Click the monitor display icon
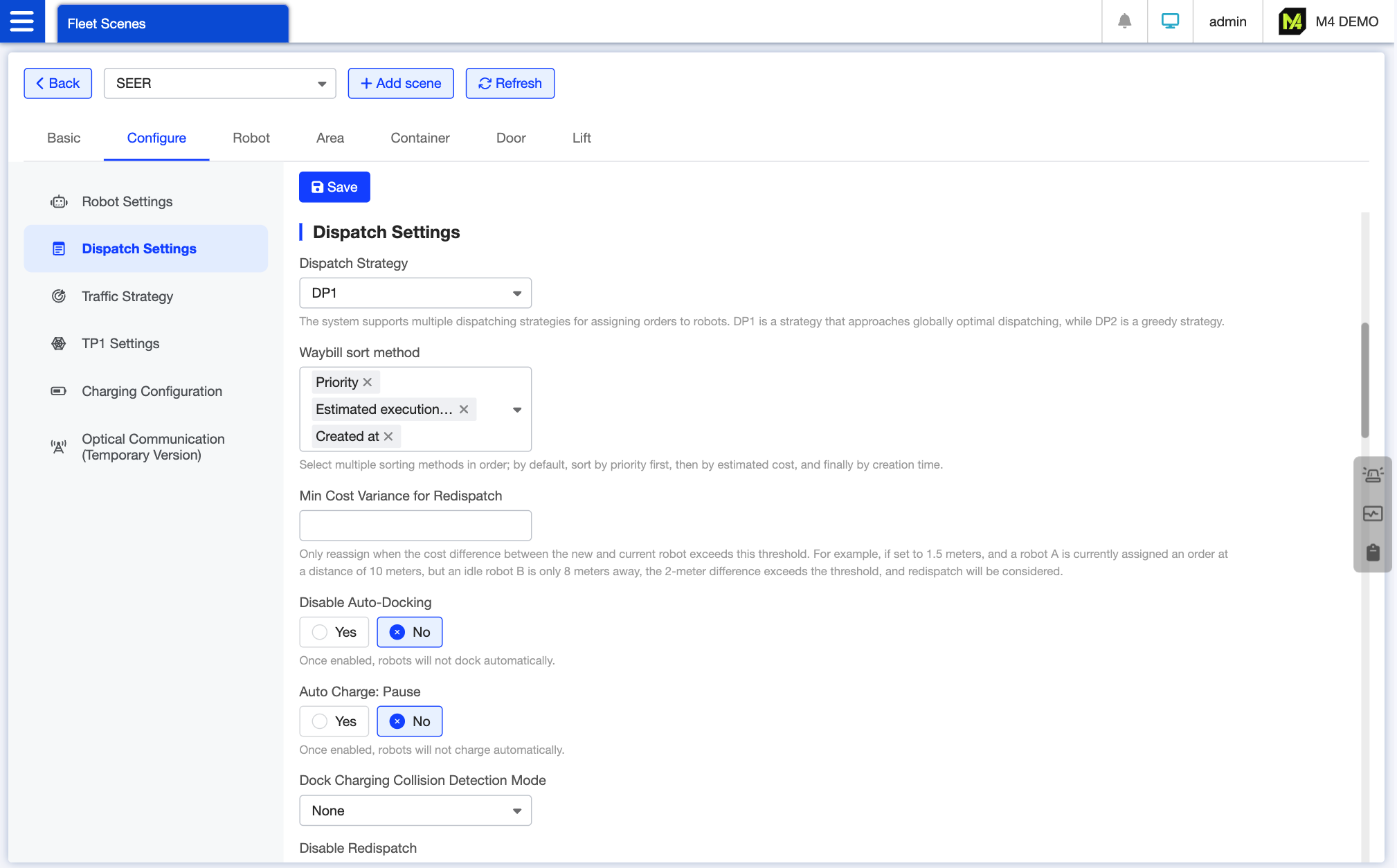Image resolution: width=1397 pixels, height=868 pixels. coord(1170,21)
